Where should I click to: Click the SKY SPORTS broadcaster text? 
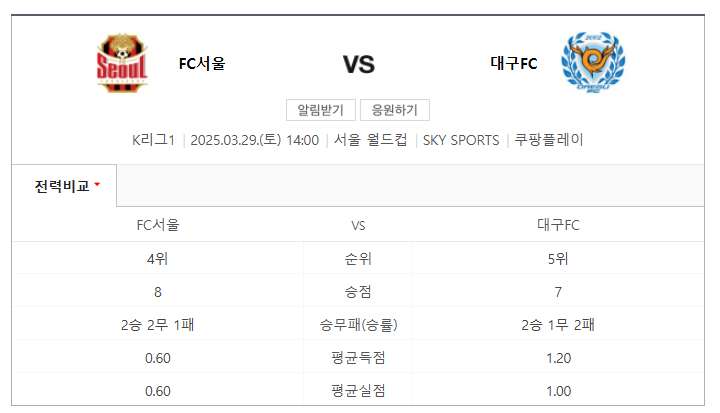461,140
